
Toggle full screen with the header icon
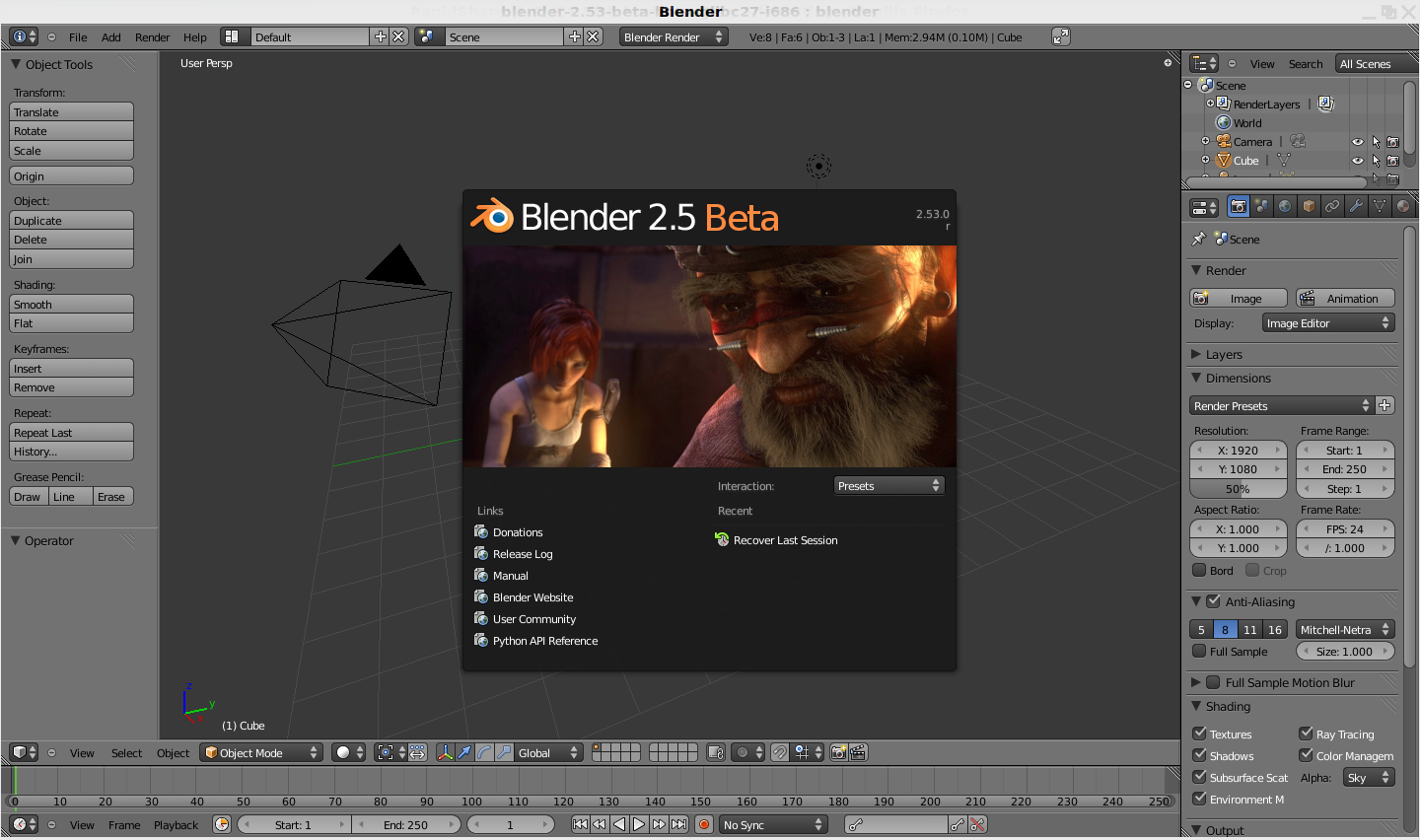[x=1061, y=36]
